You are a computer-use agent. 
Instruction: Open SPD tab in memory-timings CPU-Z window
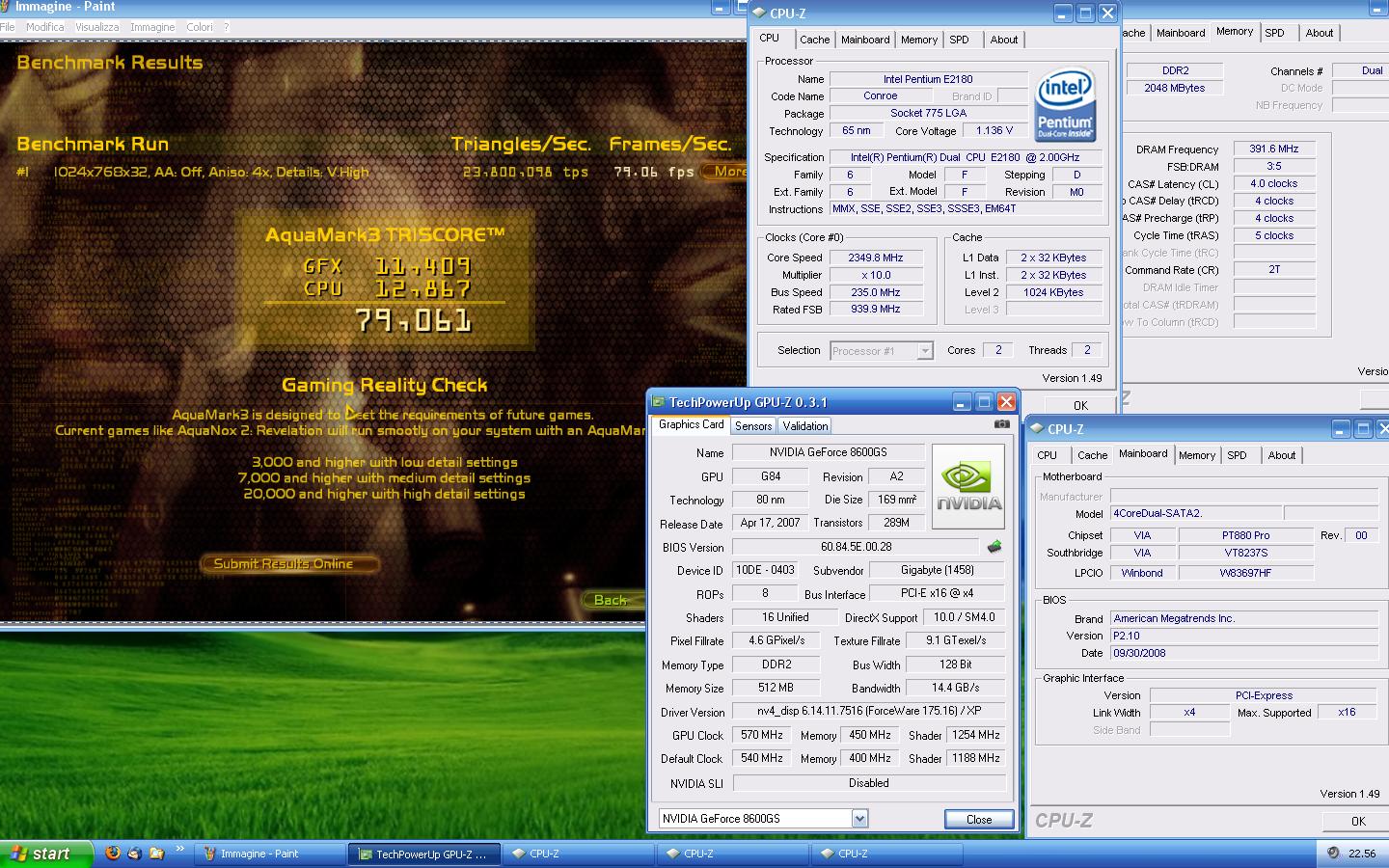[x=1275, y=33]
